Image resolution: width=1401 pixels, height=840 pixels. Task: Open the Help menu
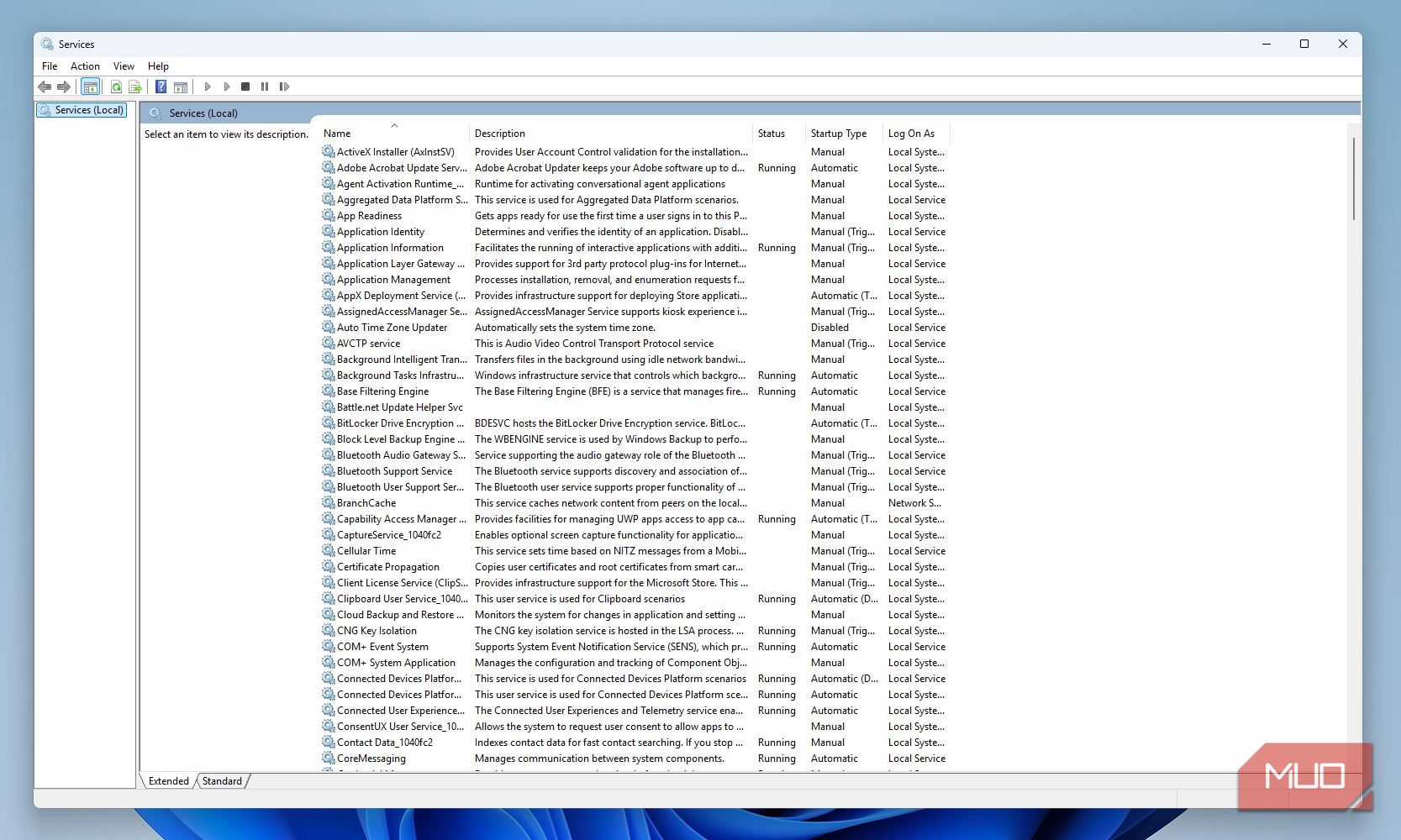158,66
